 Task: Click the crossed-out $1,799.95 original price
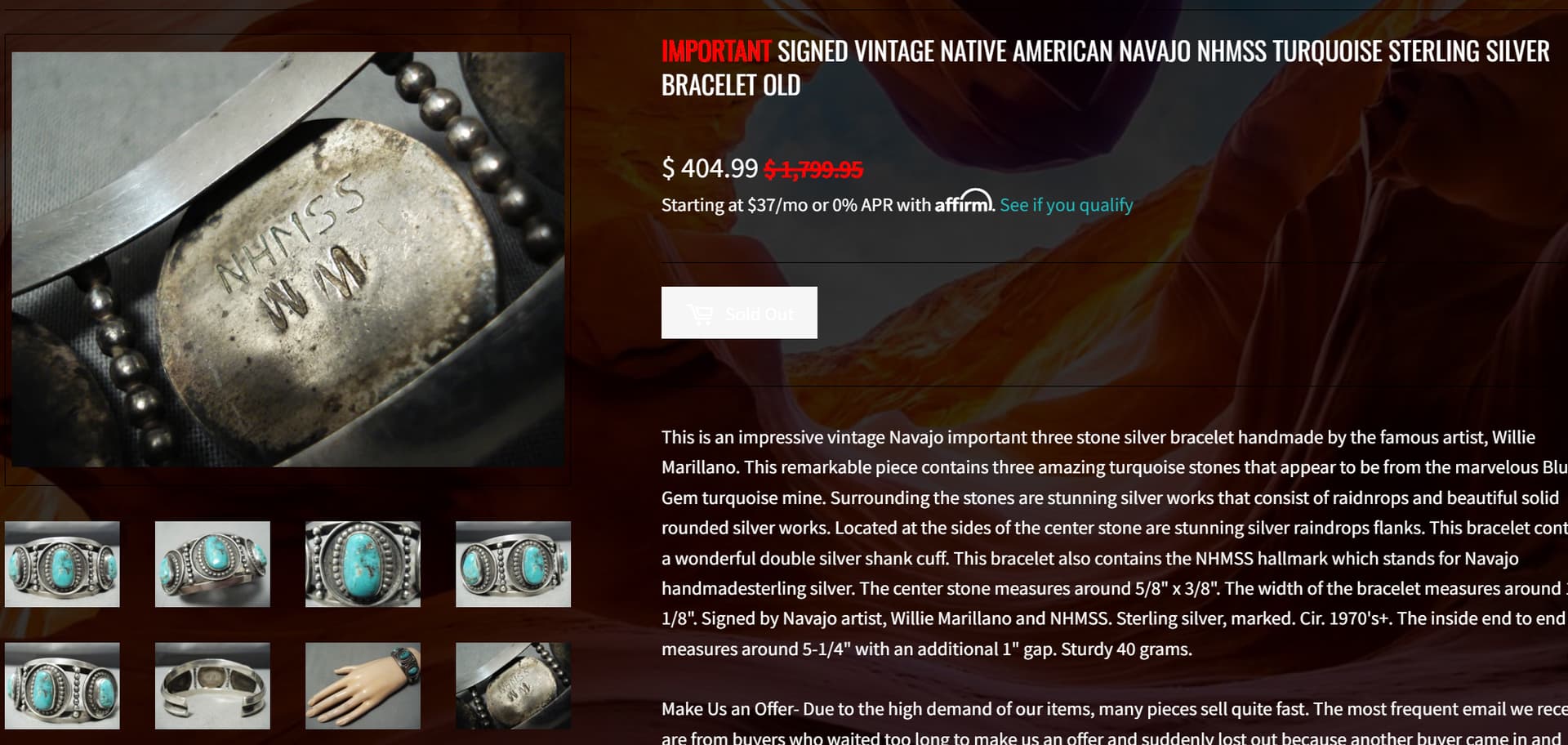(x=813, y=170)
